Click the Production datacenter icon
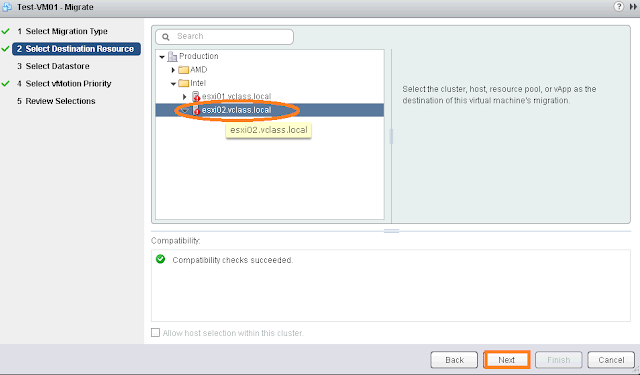640x375 pixels. [x=173, y=56]
